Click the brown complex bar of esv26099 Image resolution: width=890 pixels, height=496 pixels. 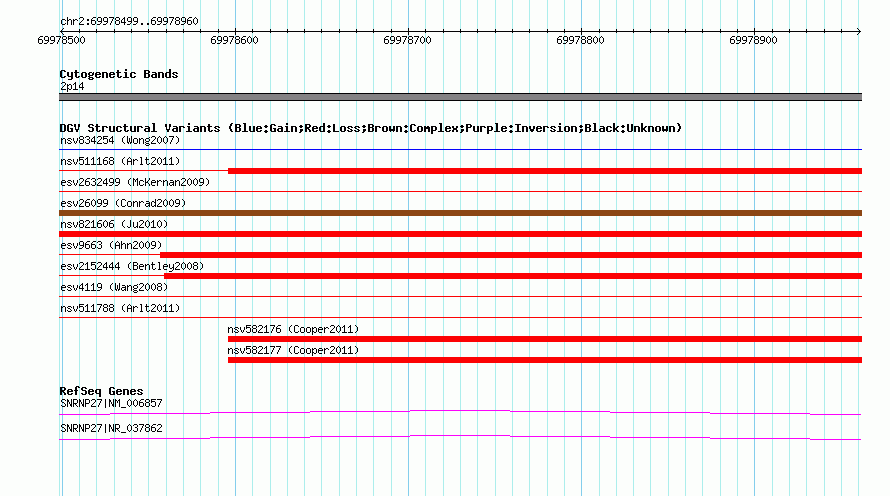[x=460, y=213]
